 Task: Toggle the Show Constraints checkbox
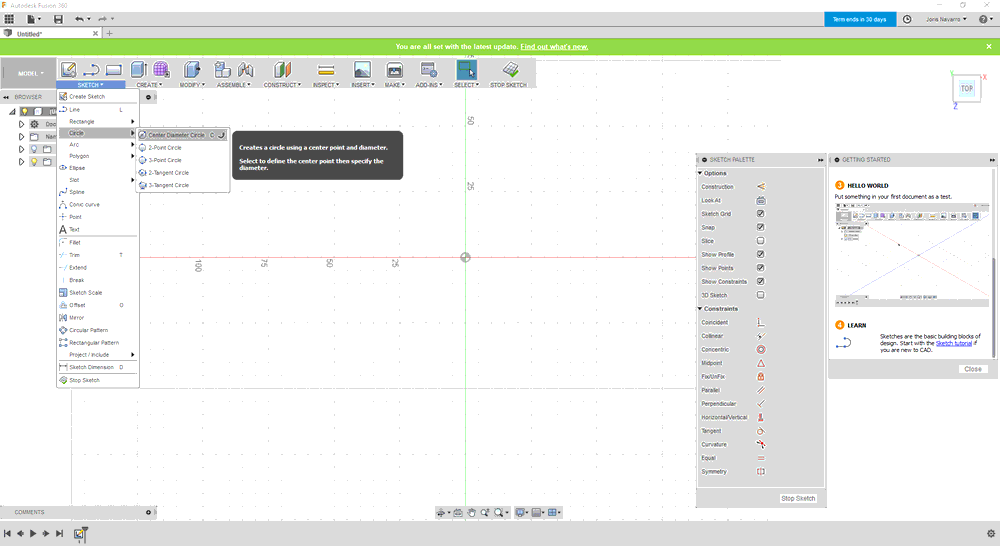tap(760, 281)
